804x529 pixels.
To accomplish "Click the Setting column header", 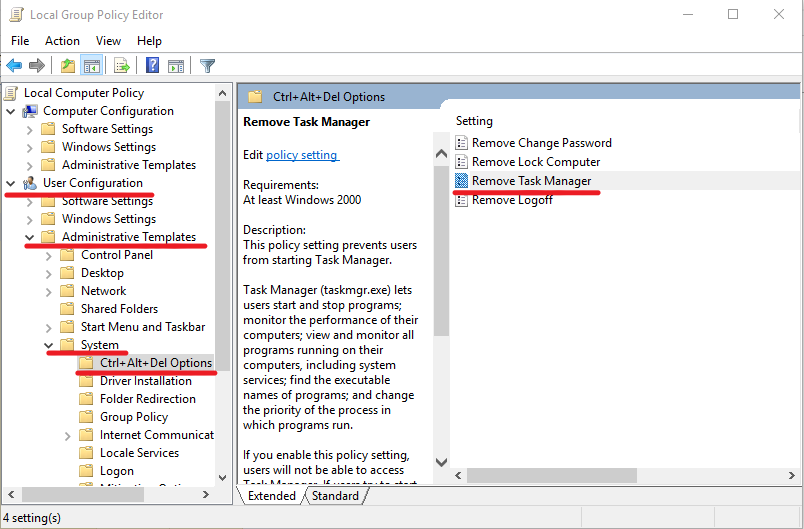I will coord(474,121).
